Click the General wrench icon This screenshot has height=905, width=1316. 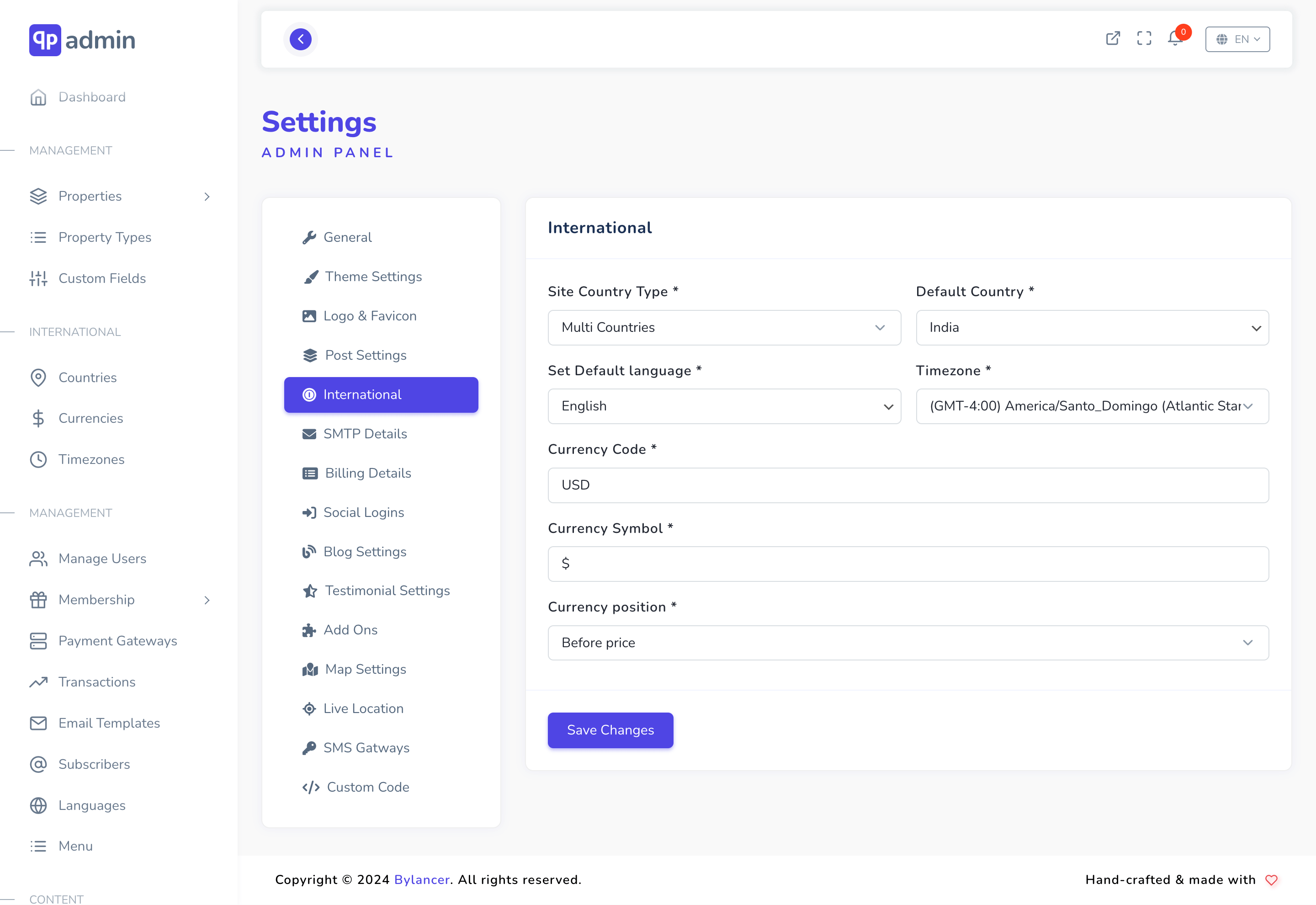[309, 238]
